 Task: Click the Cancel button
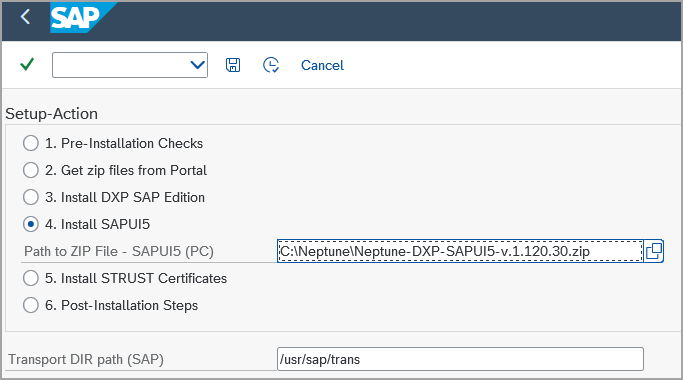322,65
